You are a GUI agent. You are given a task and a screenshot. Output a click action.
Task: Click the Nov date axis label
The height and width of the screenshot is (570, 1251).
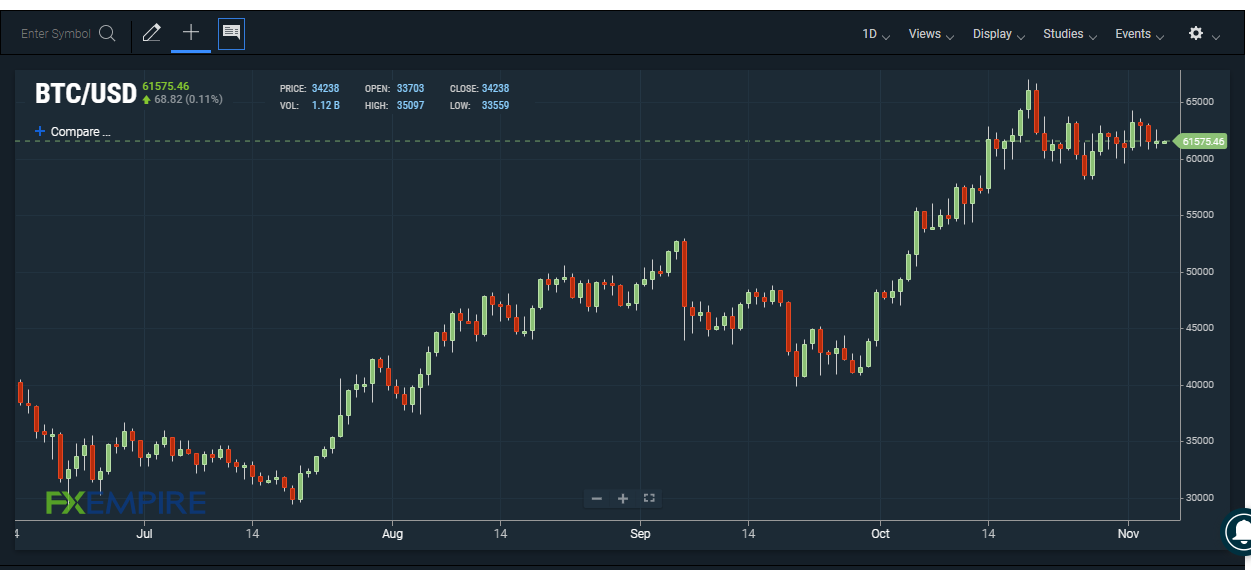pos(1128,534)
